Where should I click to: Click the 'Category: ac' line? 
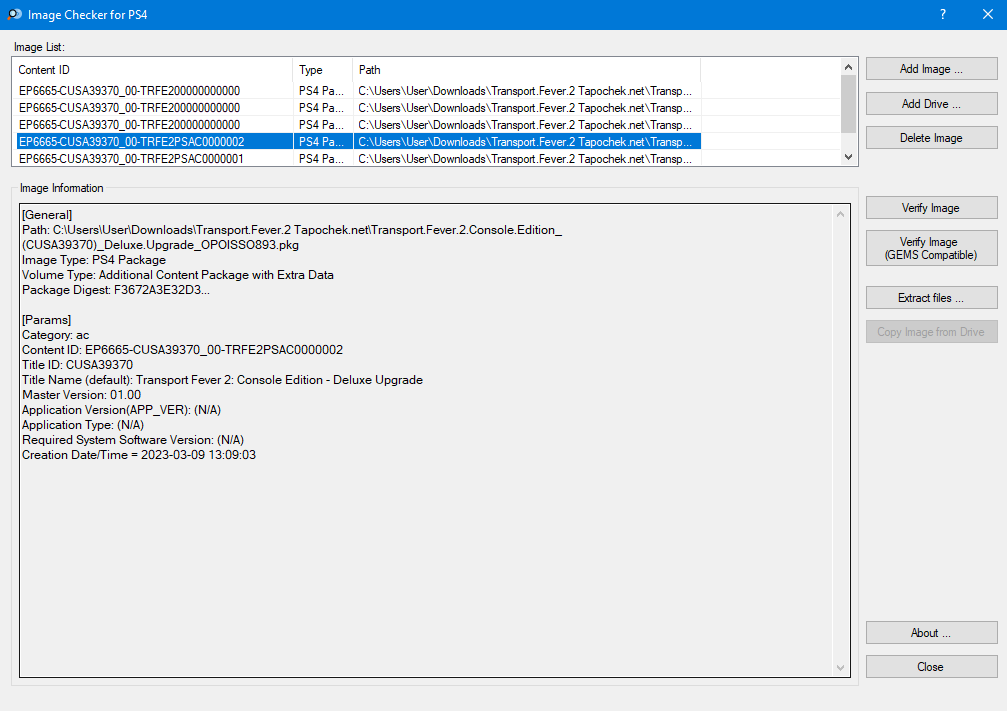55,335
